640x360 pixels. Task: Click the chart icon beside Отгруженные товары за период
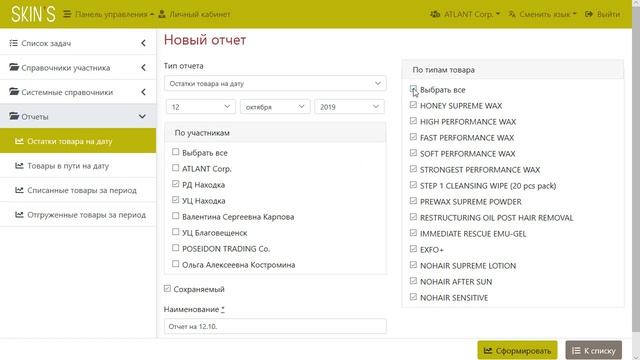click(x=19, y=215)
